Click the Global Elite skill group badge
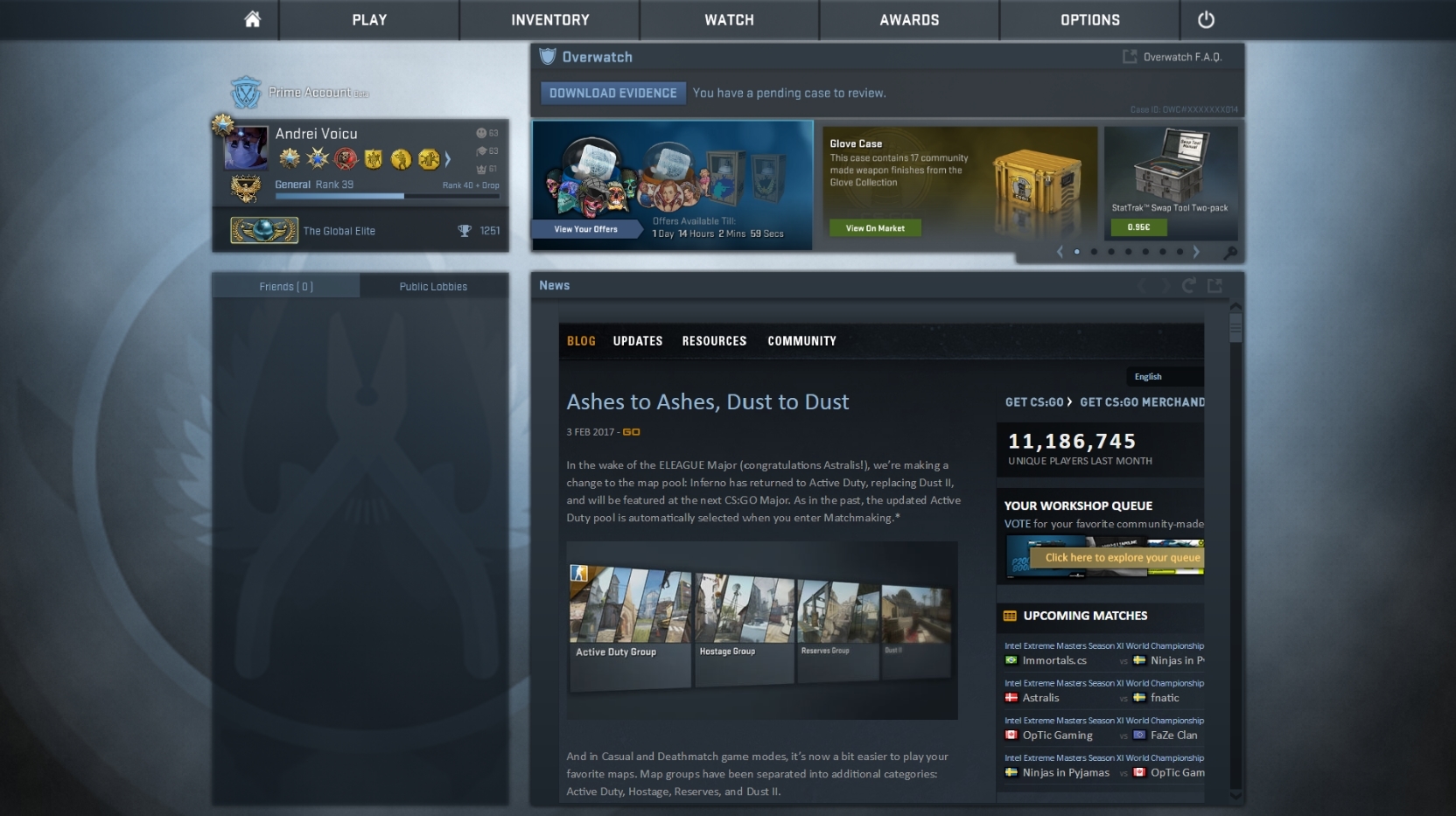1456x816 pixels. (264, 231)
